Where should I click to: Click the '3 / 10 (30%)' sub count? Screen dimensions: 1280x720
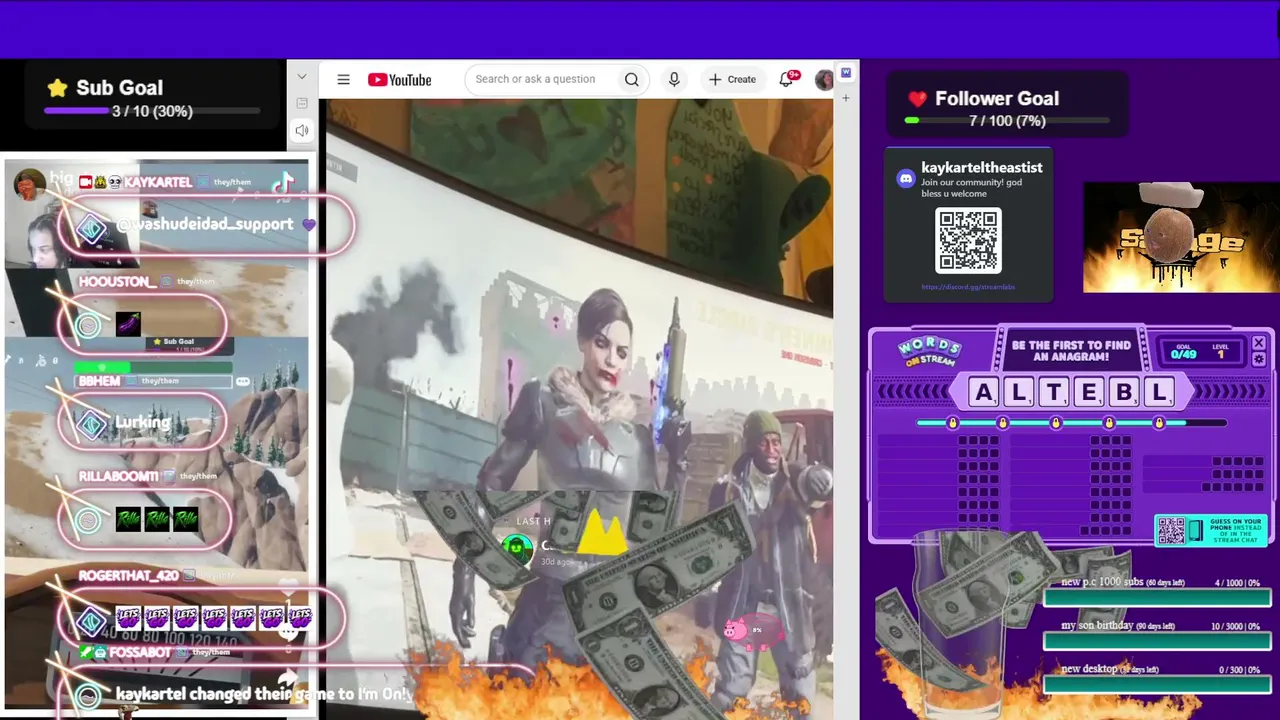[x=152, y=111]
